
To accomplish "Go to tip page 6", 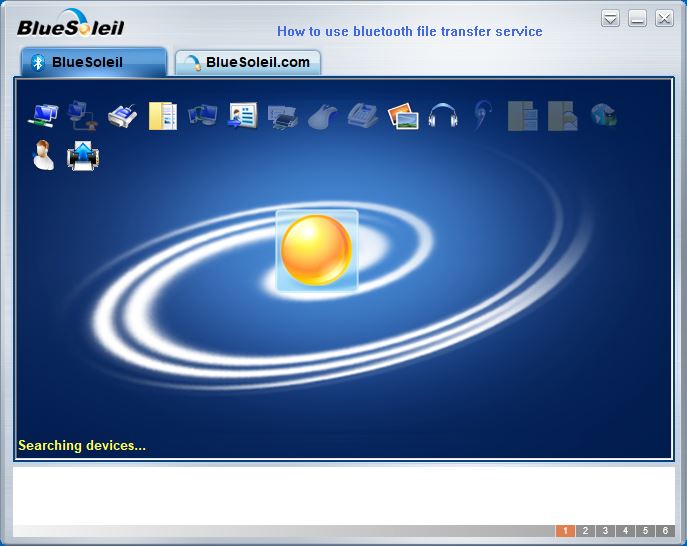I will coord(666,531).
